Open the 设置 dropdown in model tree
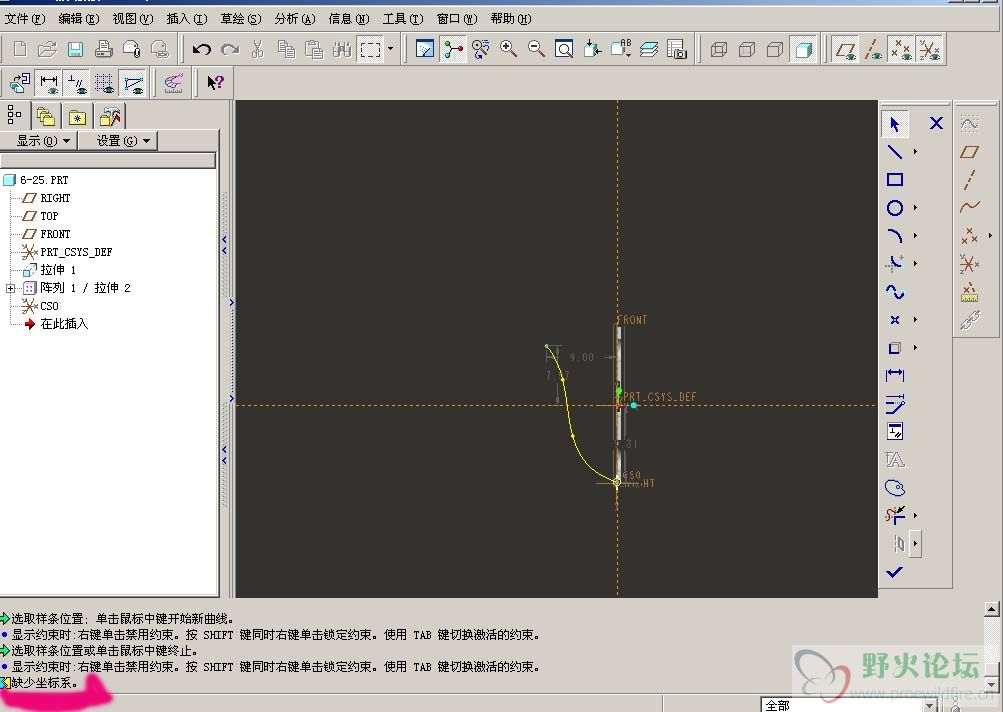Viewport: 1003px width, 712px height. 117,141
